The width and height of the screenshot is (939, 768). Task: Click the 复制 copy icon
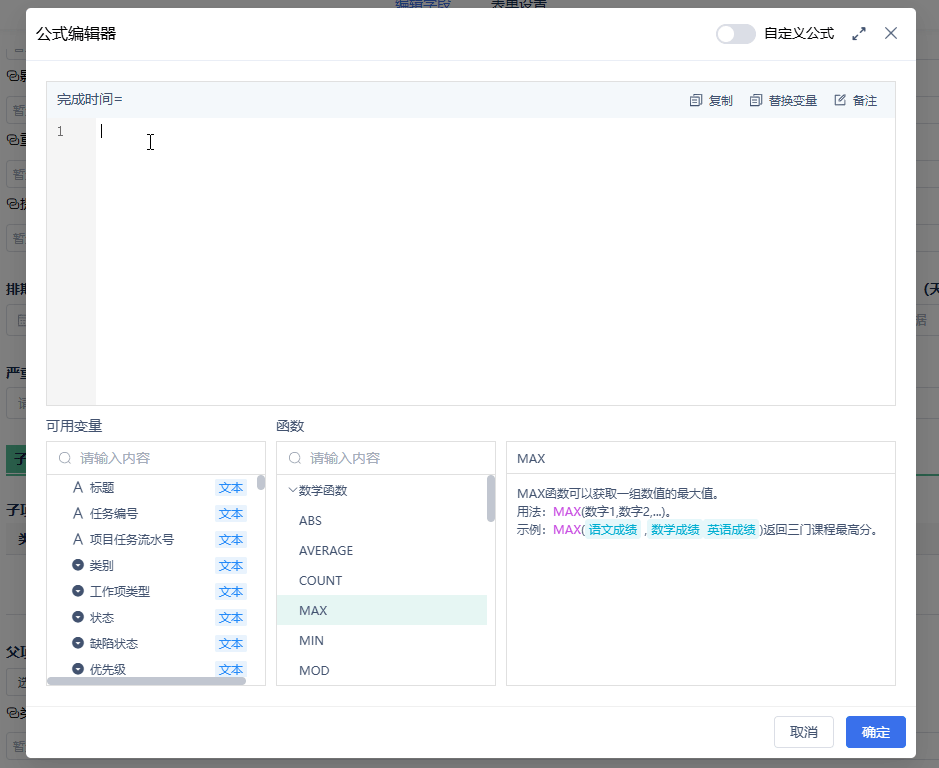(696, 101)
